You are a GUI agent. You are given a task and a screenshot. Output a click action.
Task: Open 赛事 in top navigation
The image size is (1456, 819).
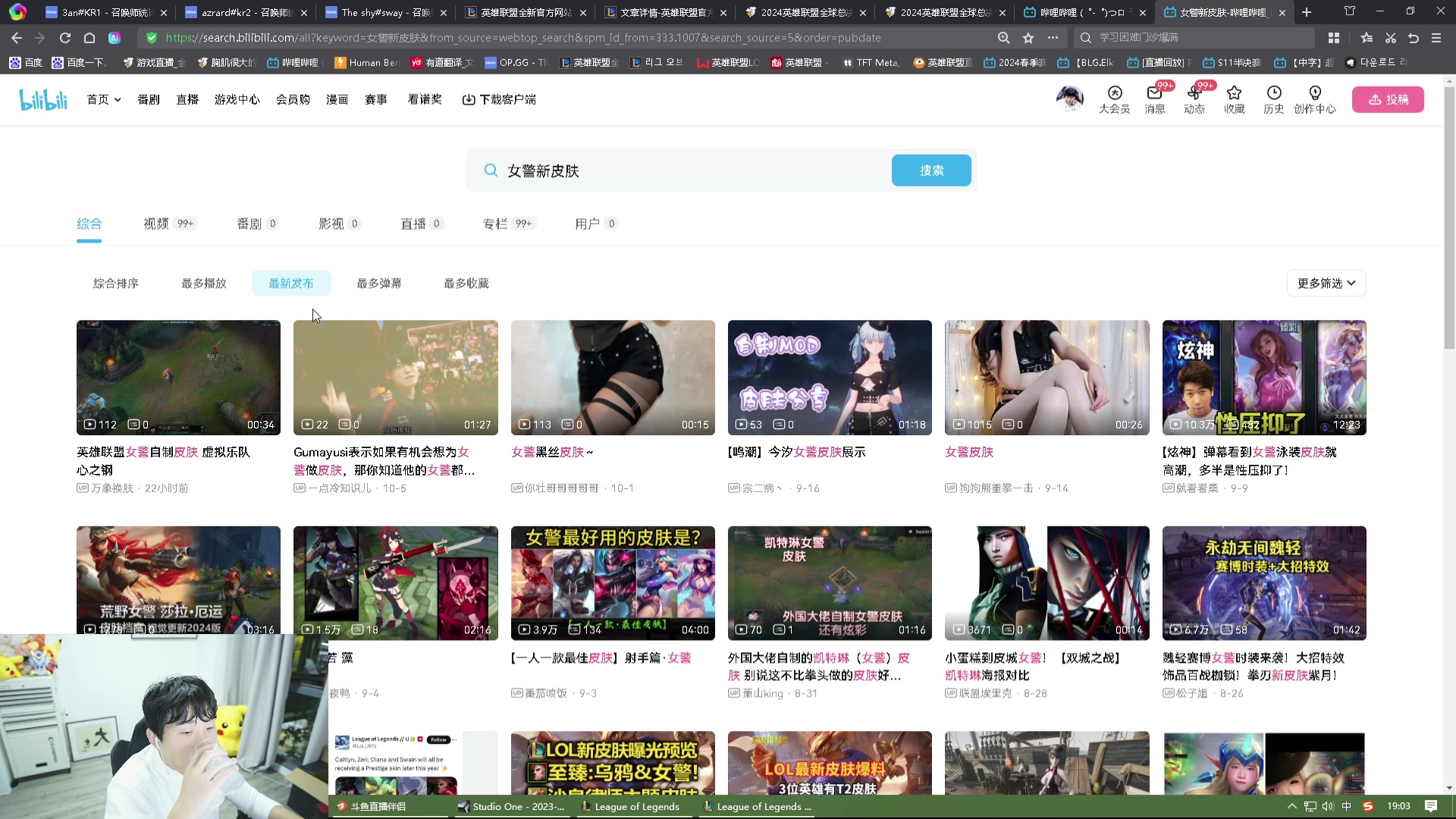[376, 99]
